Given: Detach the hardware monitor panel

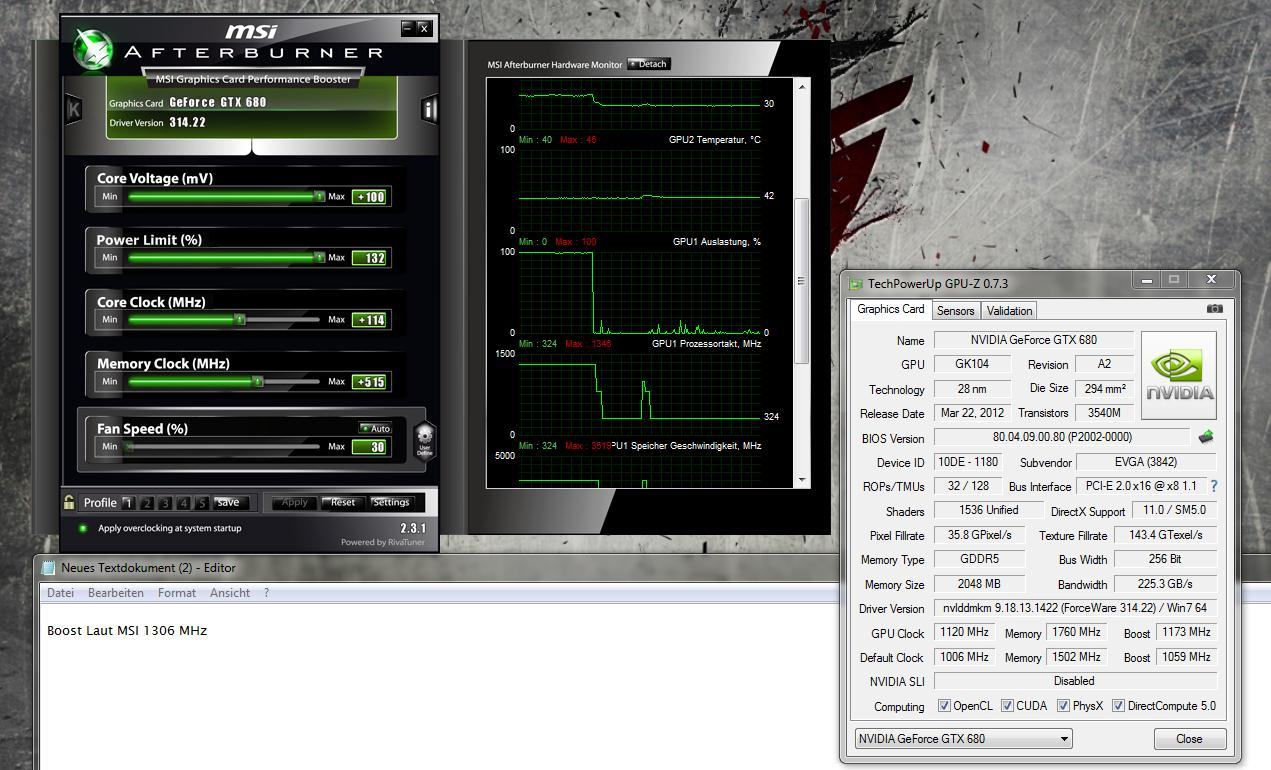Looking at the screenshot, I should pos(648,64).
